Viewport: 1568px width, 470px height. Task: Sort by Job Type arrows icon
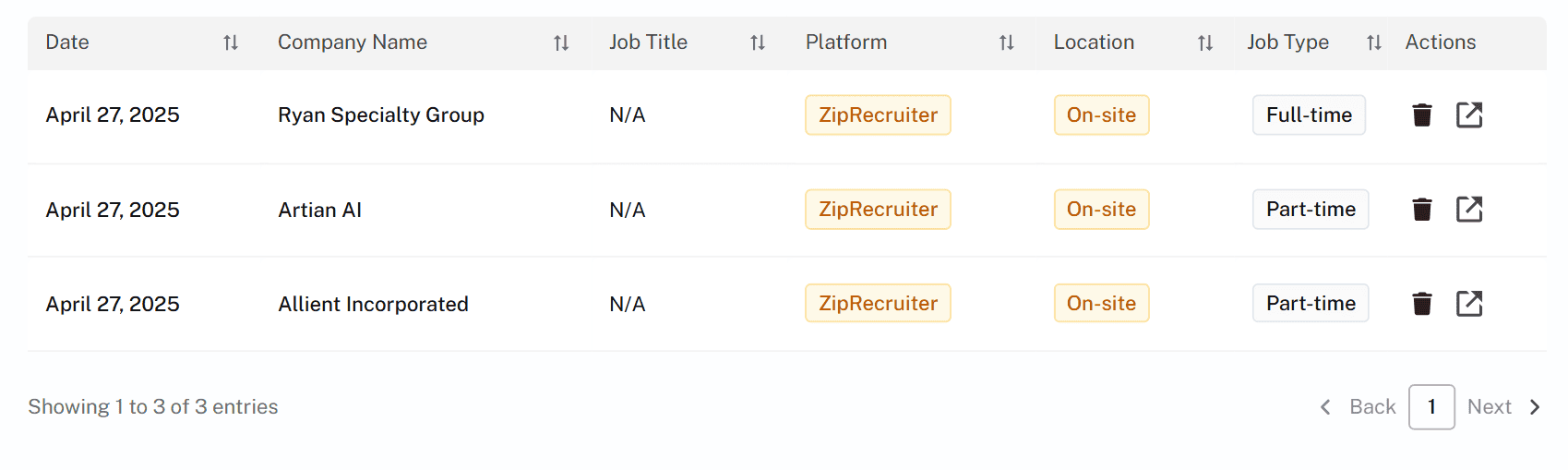click(x=1374, y=42)
